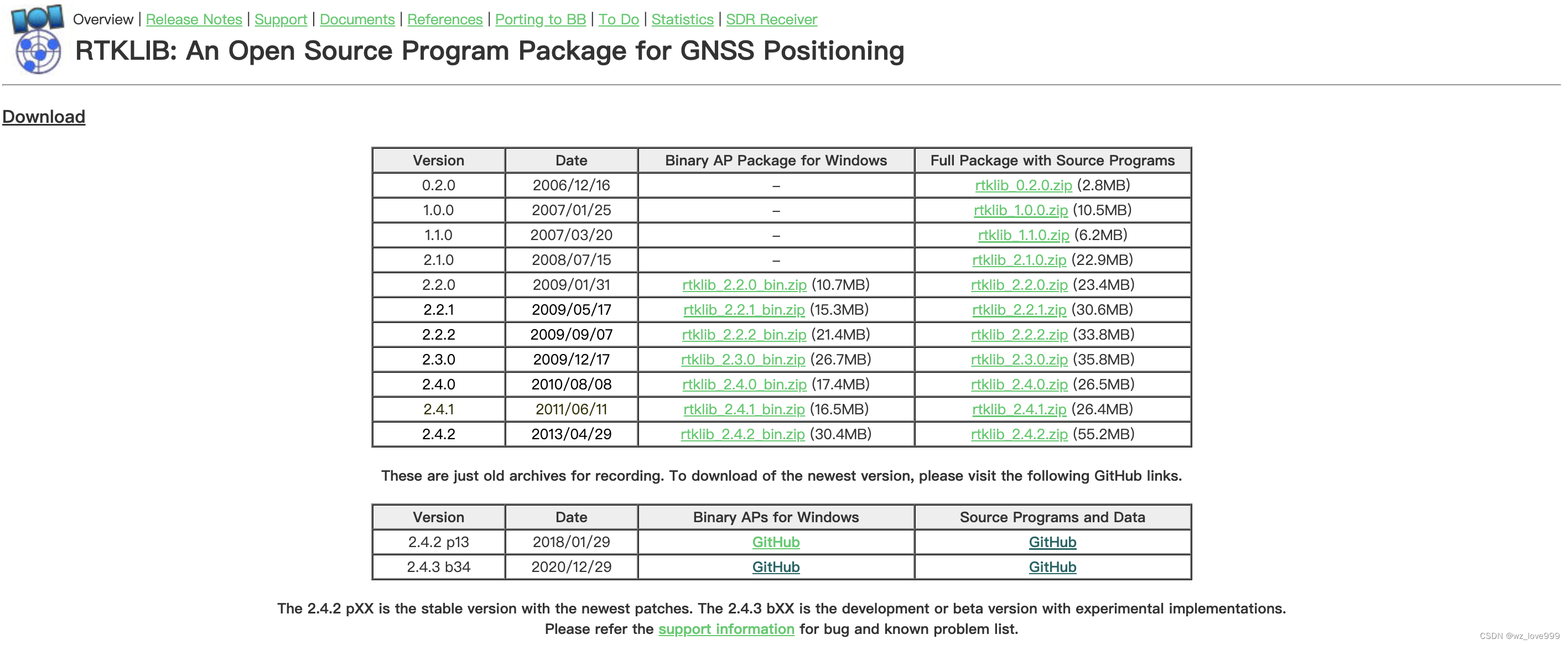This screenshot has width=1568, height=645.
Task: Download rtklib_2.3.0.zip full source package
Action: tap(1019, 360)
